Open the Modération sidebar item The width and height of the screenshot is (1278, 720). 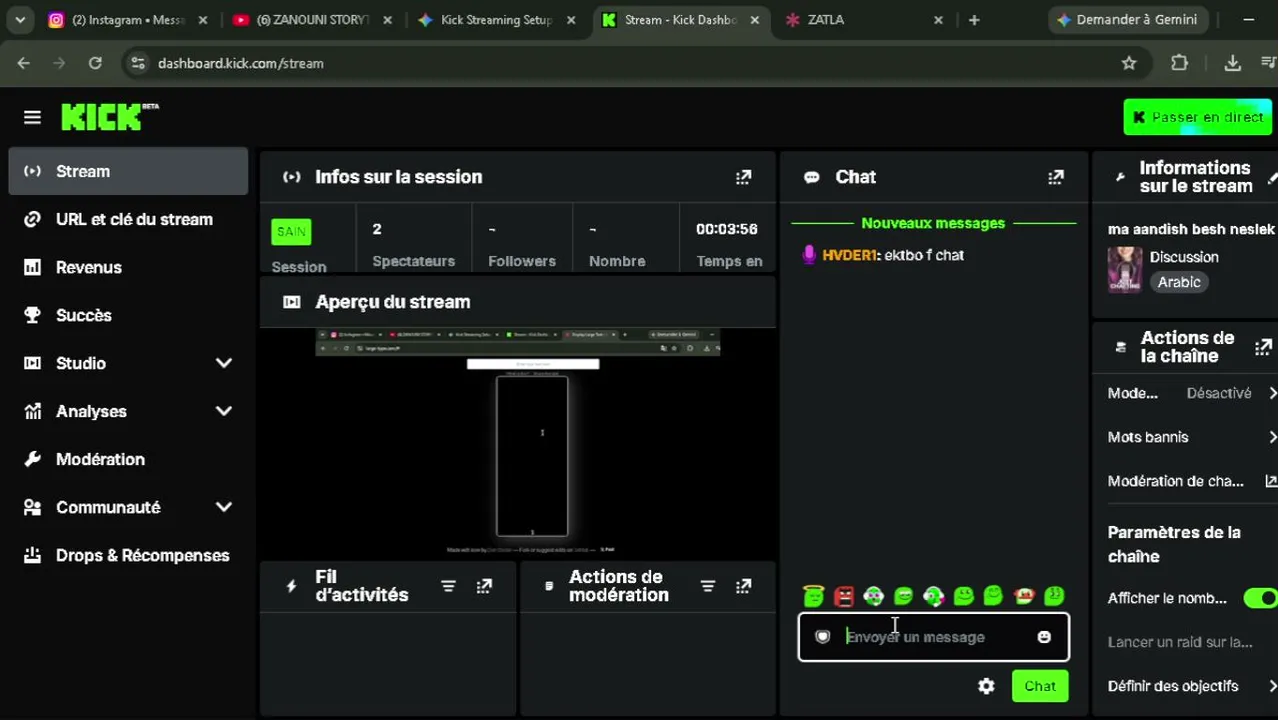[128, 459]
